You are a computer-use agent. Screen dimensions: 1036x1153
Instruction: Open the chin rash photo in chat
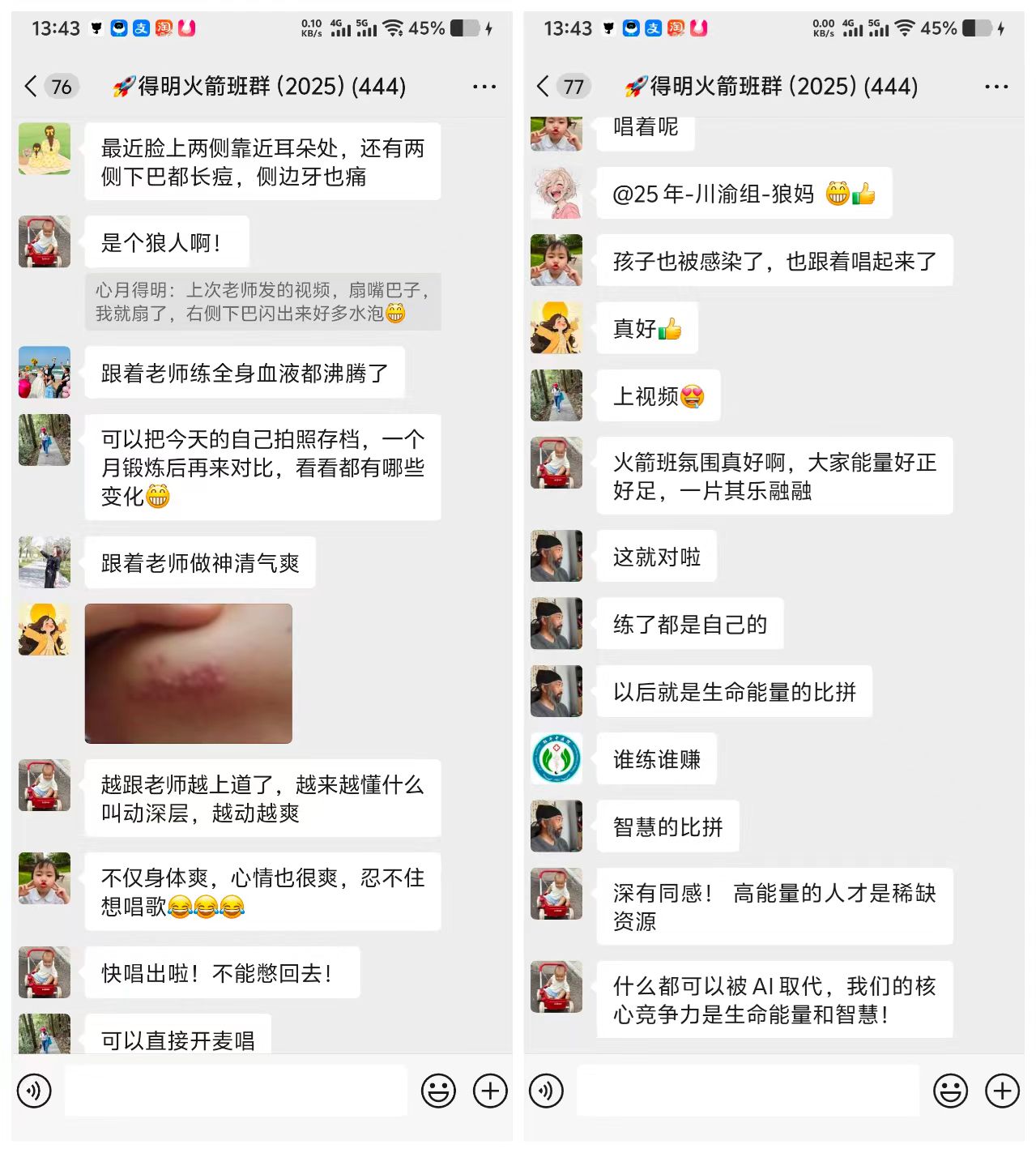[x=189, y=673]
